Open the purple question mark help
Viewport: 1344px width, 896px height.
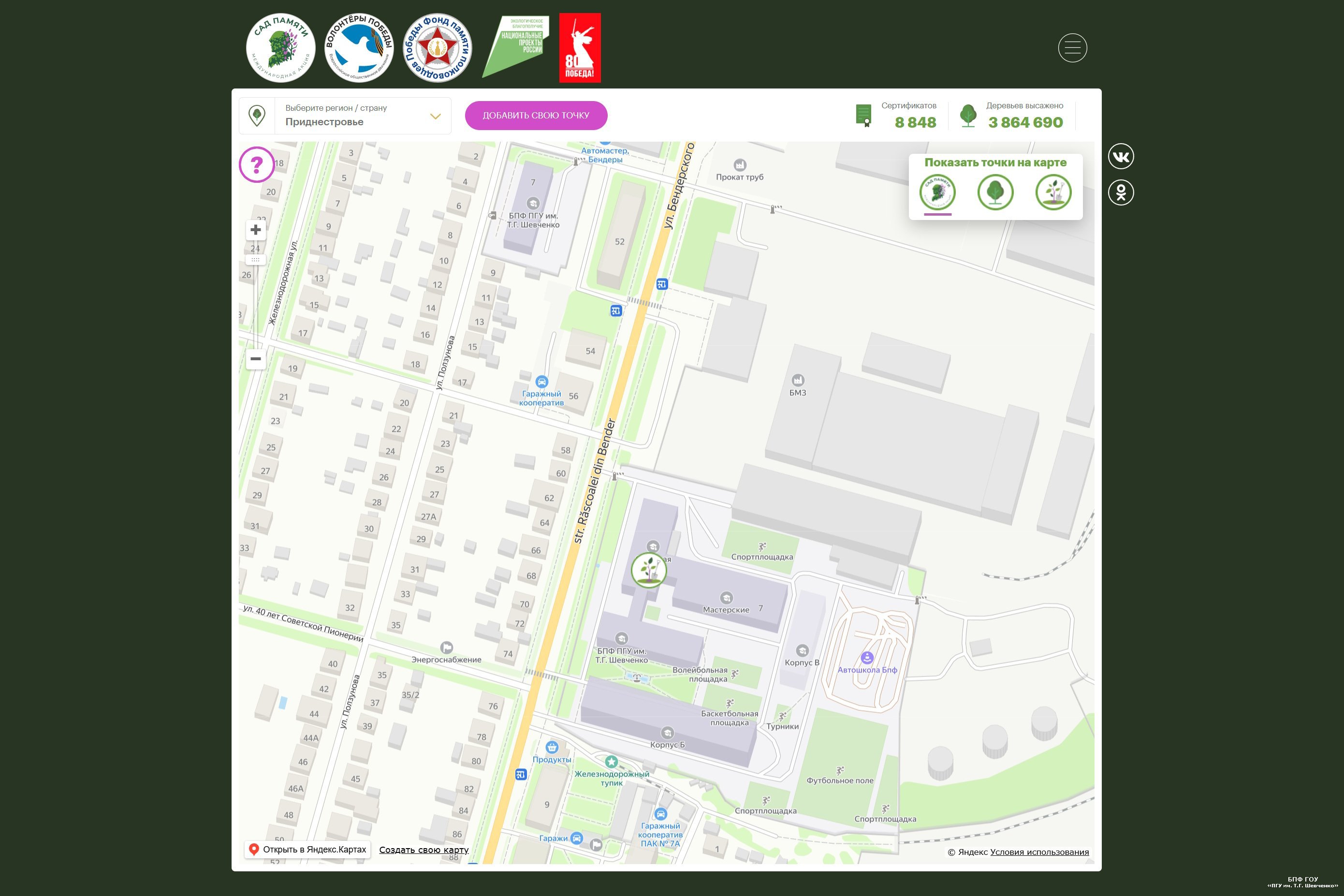click(x=256, y=164)
